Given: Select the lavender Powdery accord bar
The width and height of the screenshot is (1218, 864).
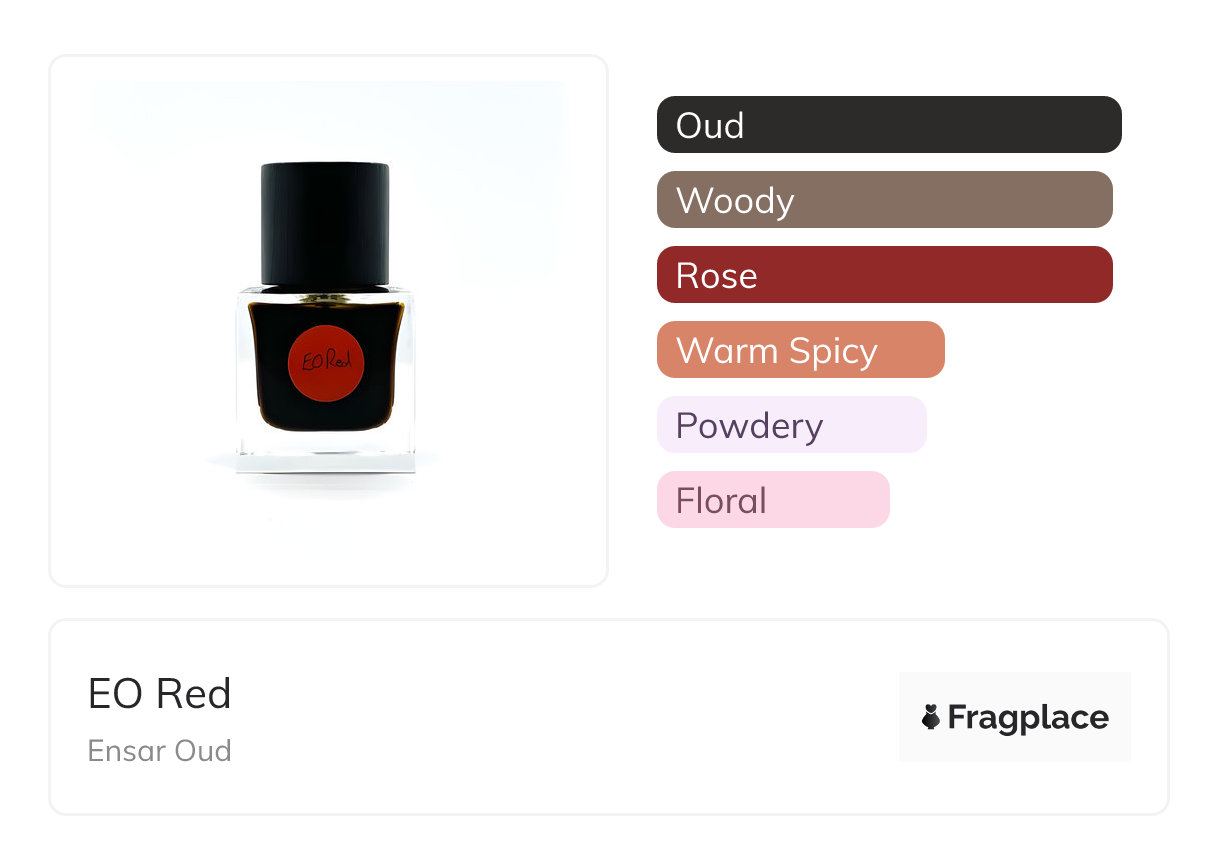Looking at the screenshot, I should (791, 425).
